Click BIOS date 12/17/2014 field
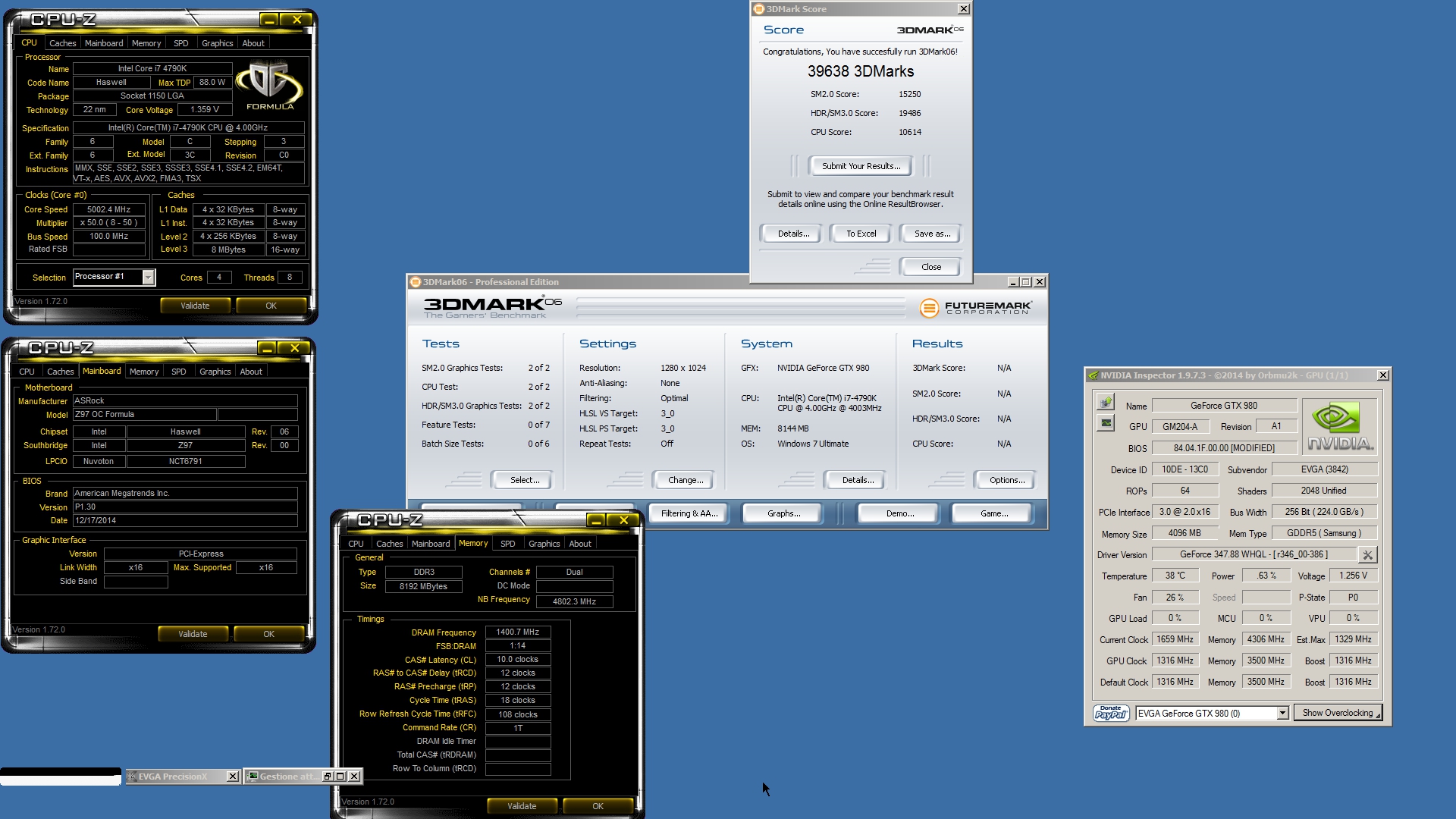 pyautogui.click(x=185, y=520)
